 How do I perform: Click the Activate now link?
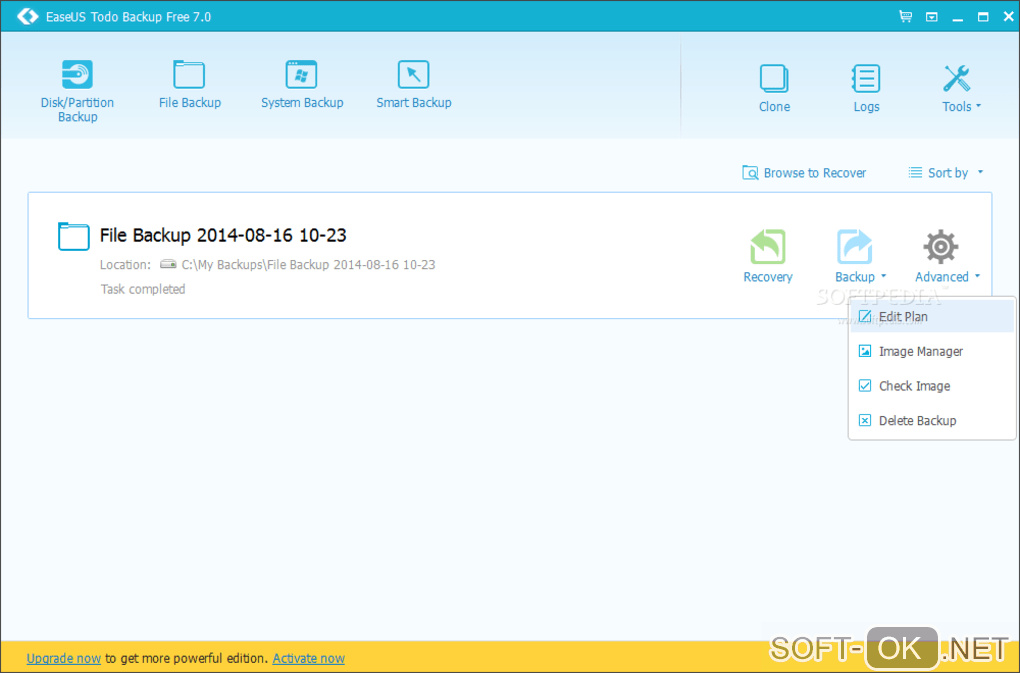tap(308, 658)
